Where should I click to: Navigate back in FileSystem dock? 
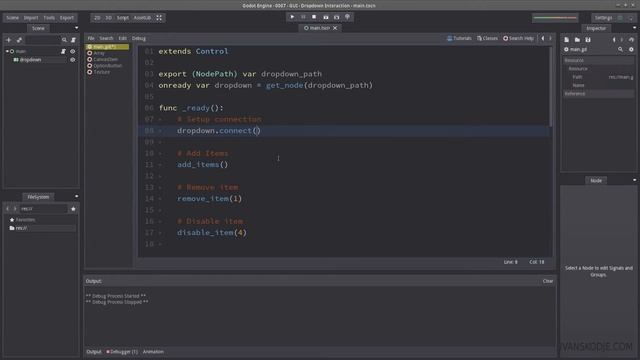tap(7, 209)
